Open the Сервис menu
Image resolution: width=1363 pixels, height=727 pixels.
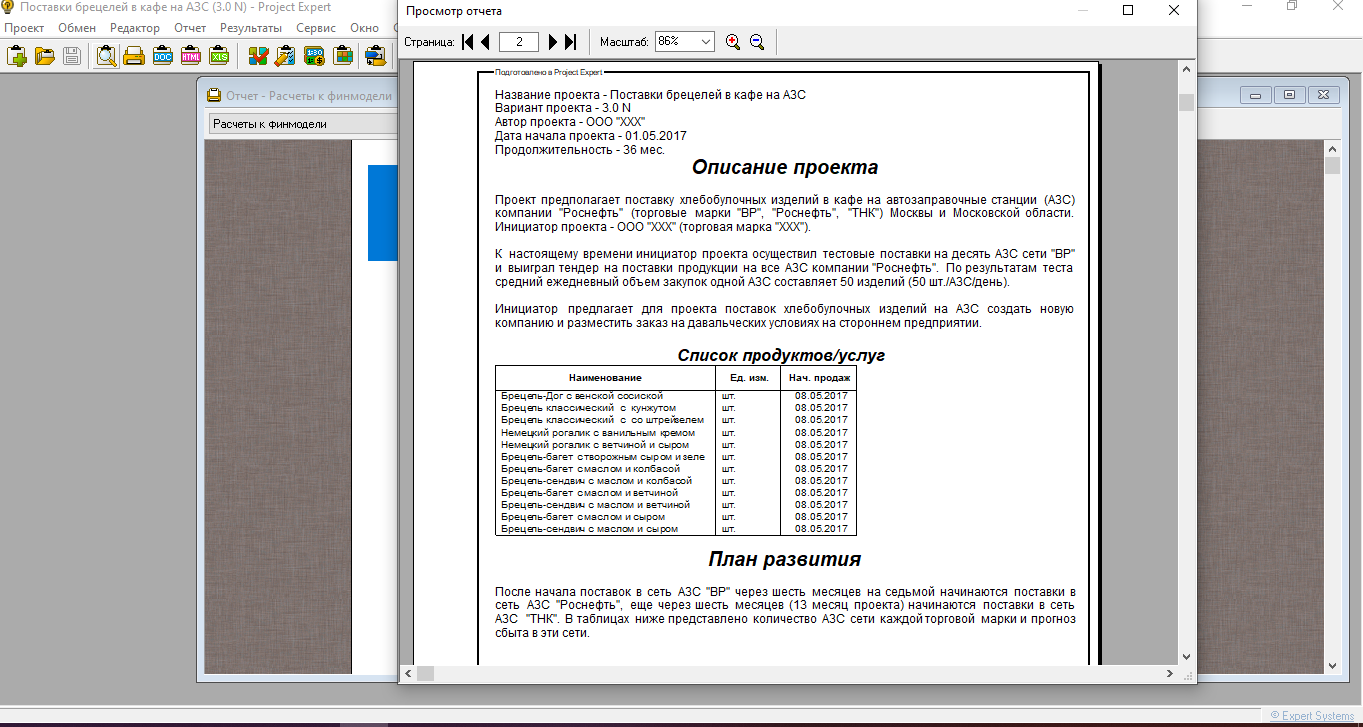pos(316,28)
